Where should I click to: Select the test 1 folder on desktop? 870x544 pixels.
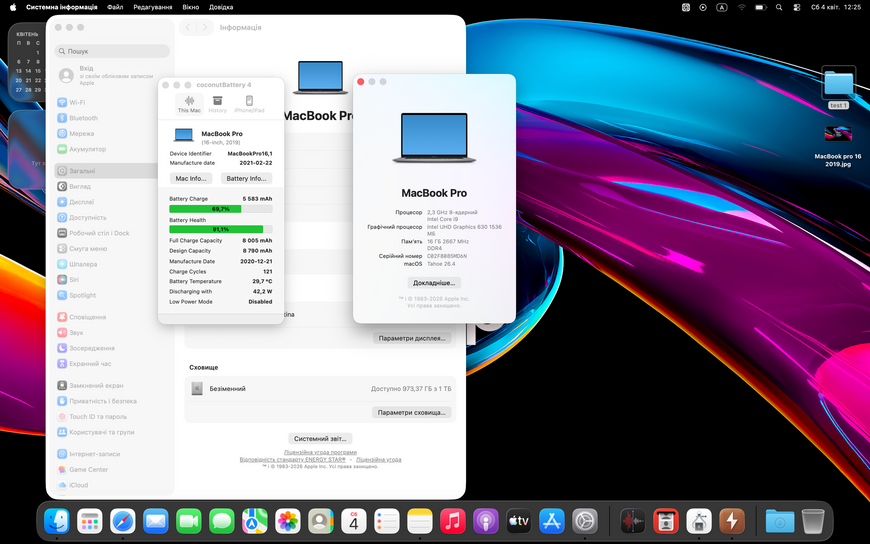(x=838, y=88)
